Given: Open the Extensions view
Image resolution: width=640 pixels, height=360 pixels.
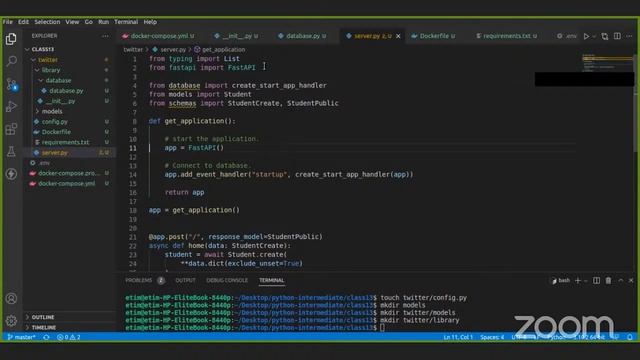Looking at the screenshot, I should [x=11, y=129].
